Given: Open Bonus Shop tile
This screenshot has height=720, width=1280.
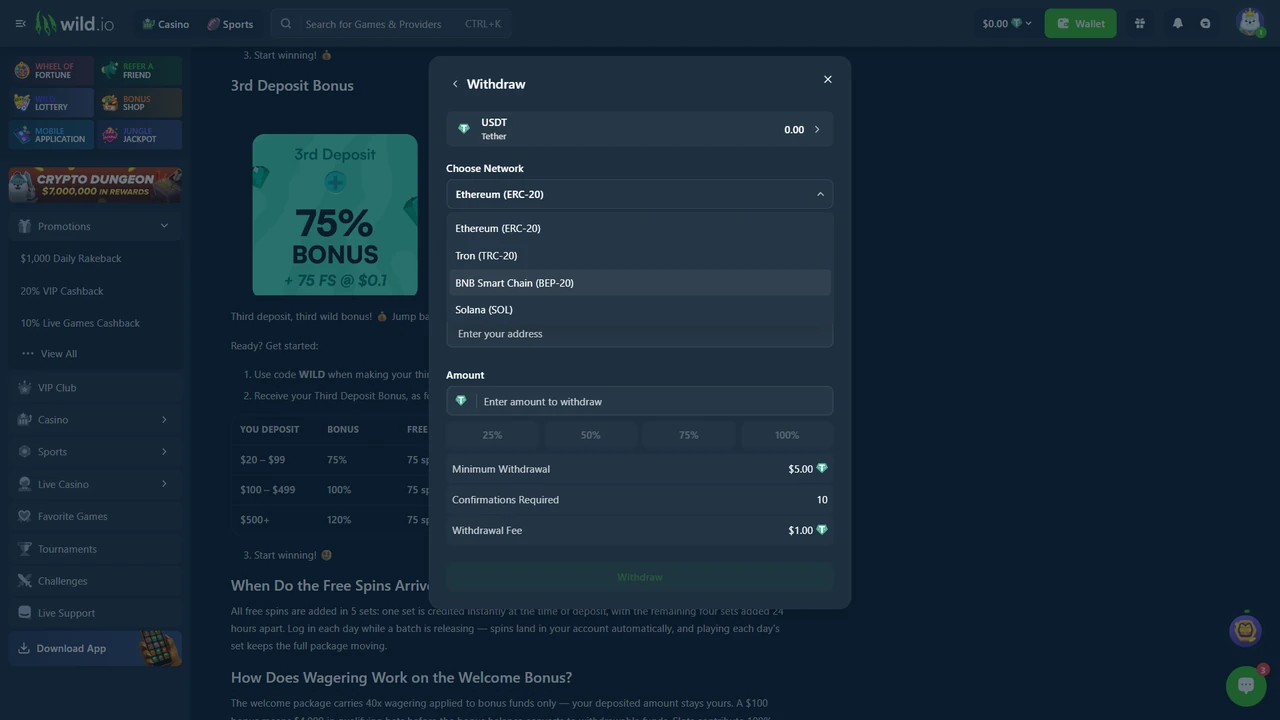Looking at the screenshot, I should pos(140,103).
